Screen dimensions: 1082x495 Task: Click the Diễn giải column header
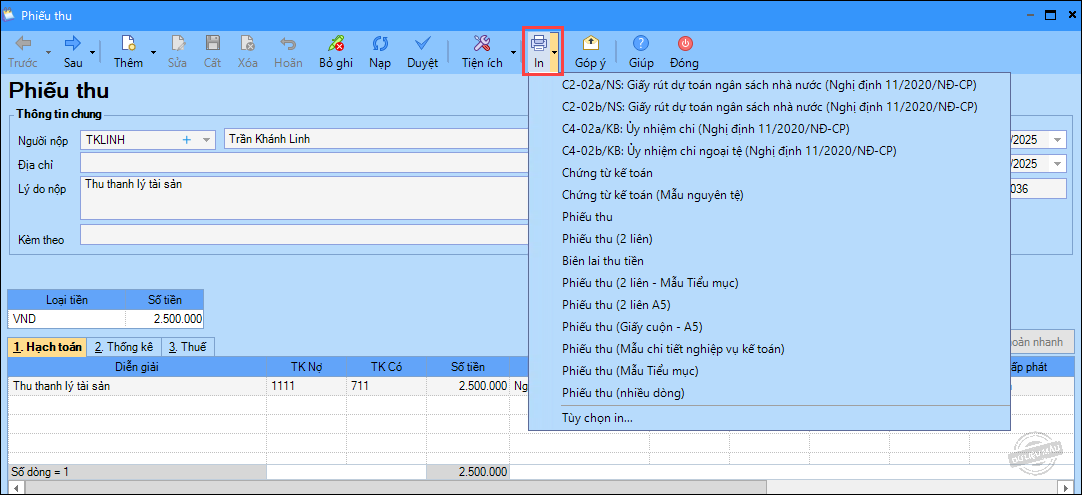(137, 367)
